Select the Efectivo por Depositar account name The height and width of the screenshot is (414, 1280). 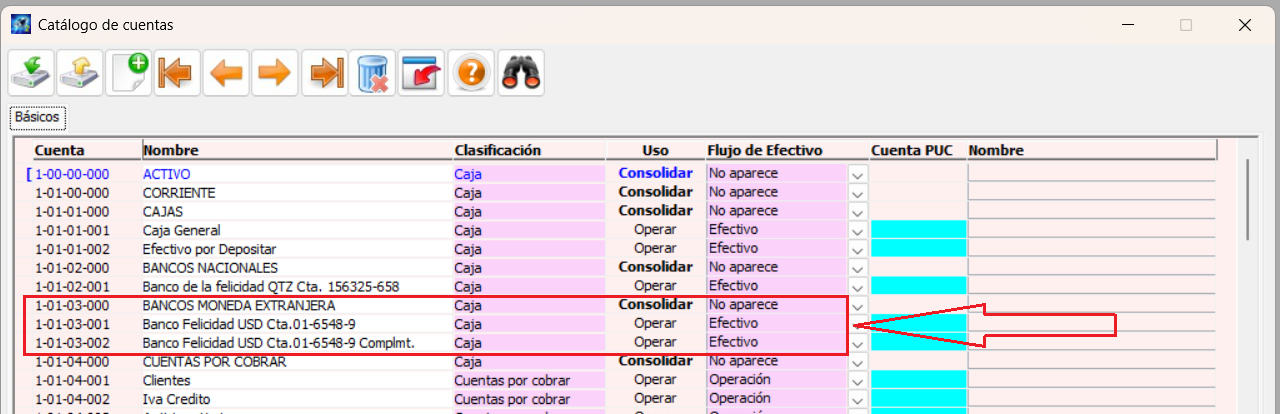tap(209, 249)
